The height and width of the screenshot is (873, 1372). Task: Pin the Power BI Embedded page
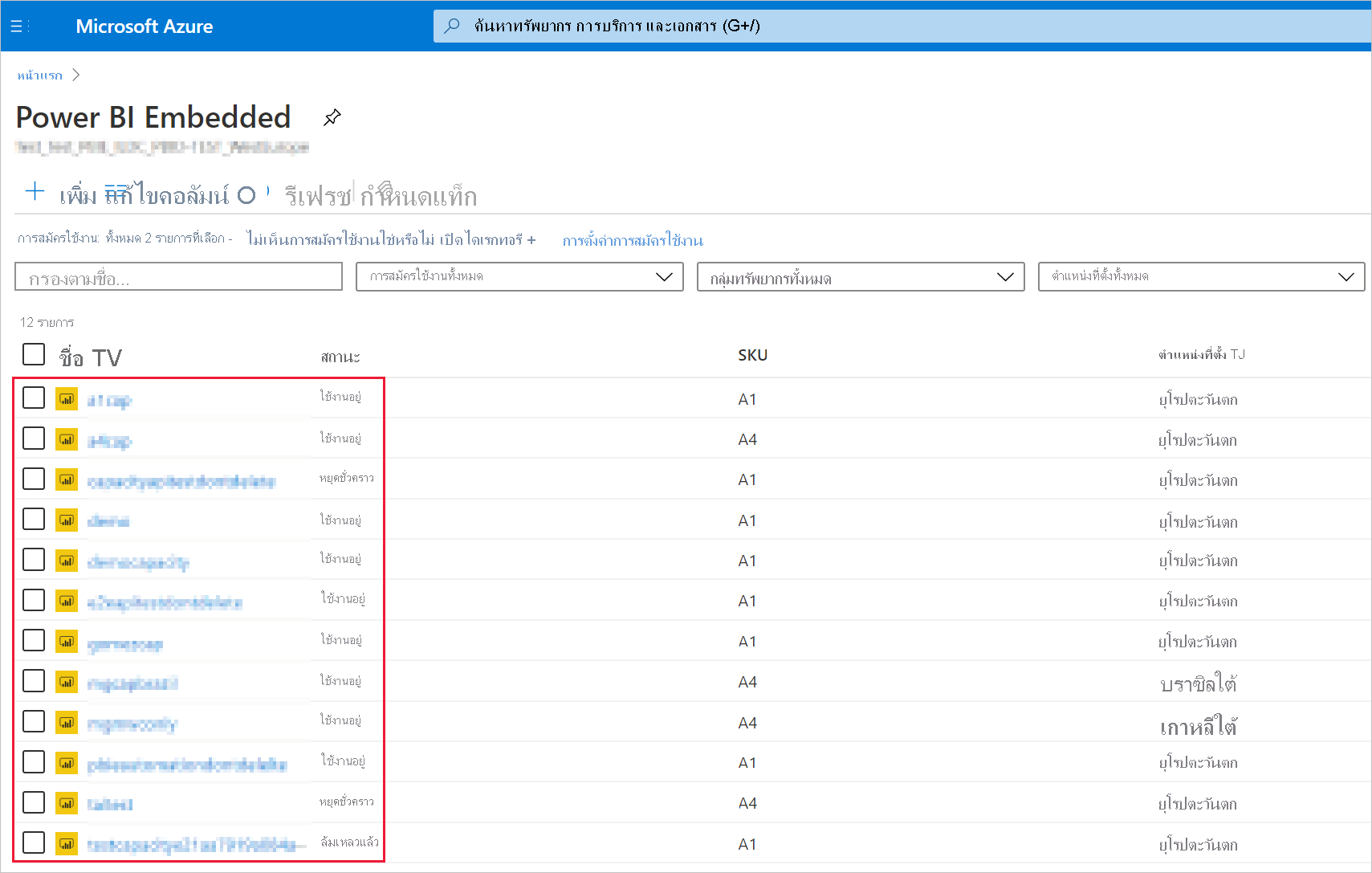[332, 117]
